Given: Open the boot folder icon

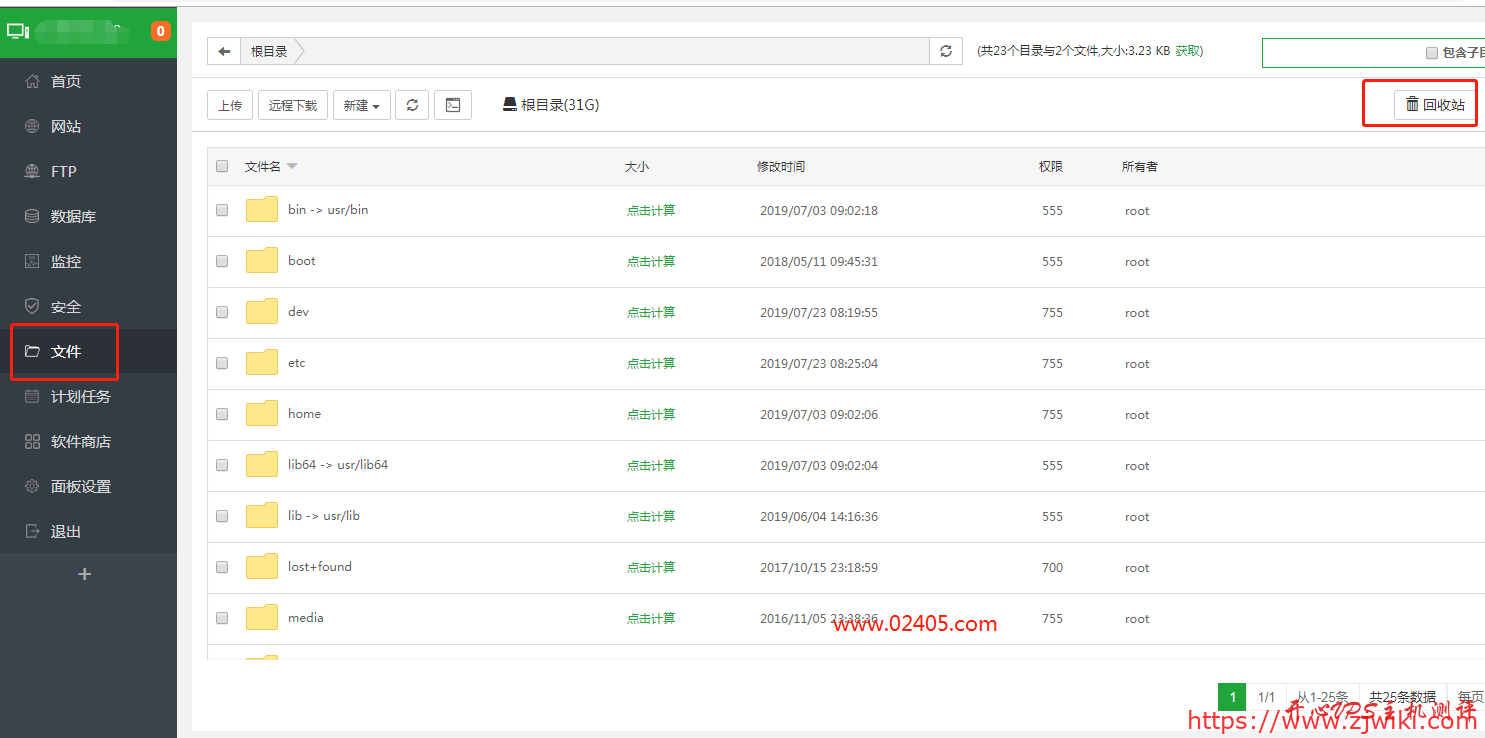Looking at the screenshot, I should 262,261.
